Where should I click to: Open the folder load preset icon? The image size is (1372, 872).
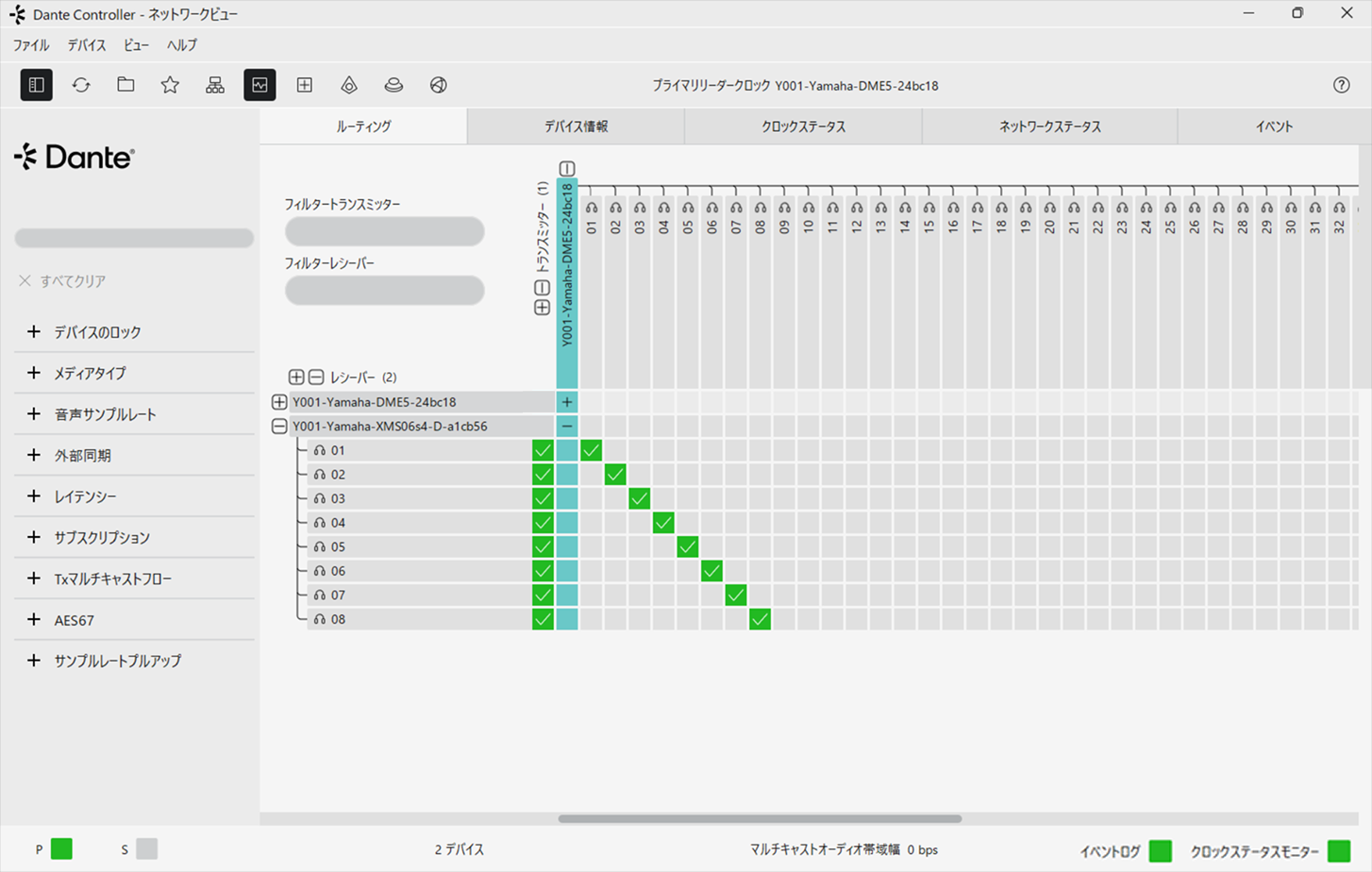click(x=125, y=85)
